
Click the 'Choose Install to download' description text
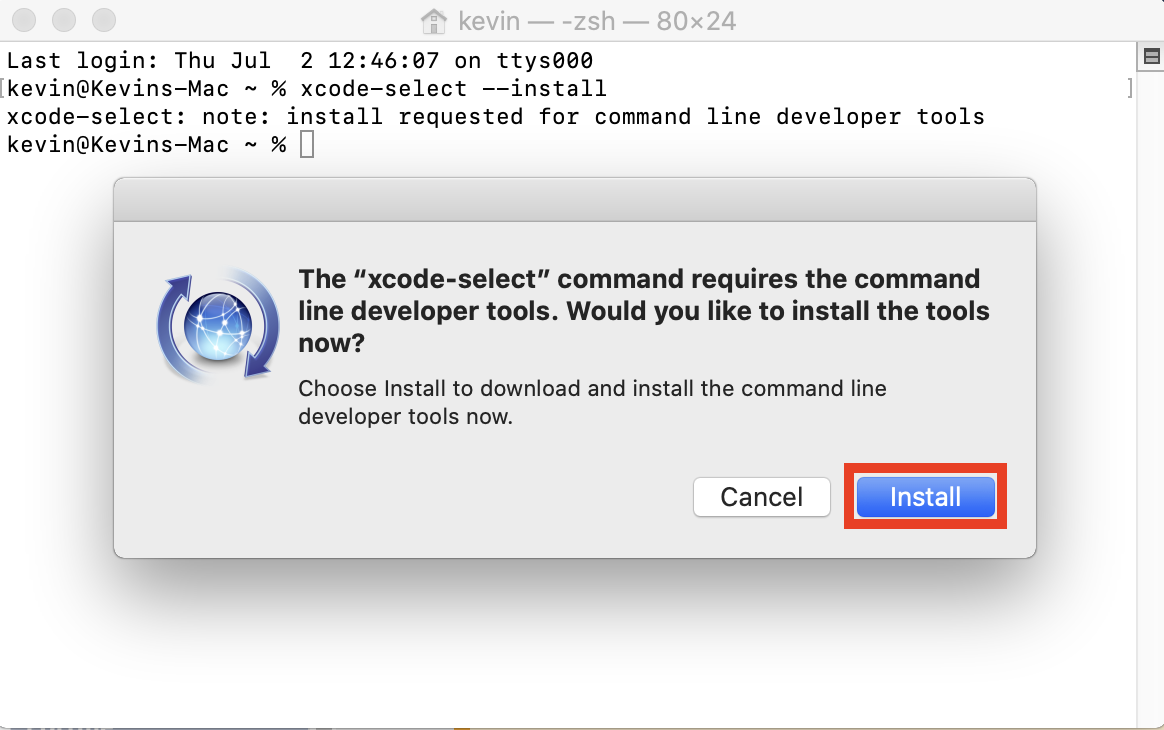(592, 402)
